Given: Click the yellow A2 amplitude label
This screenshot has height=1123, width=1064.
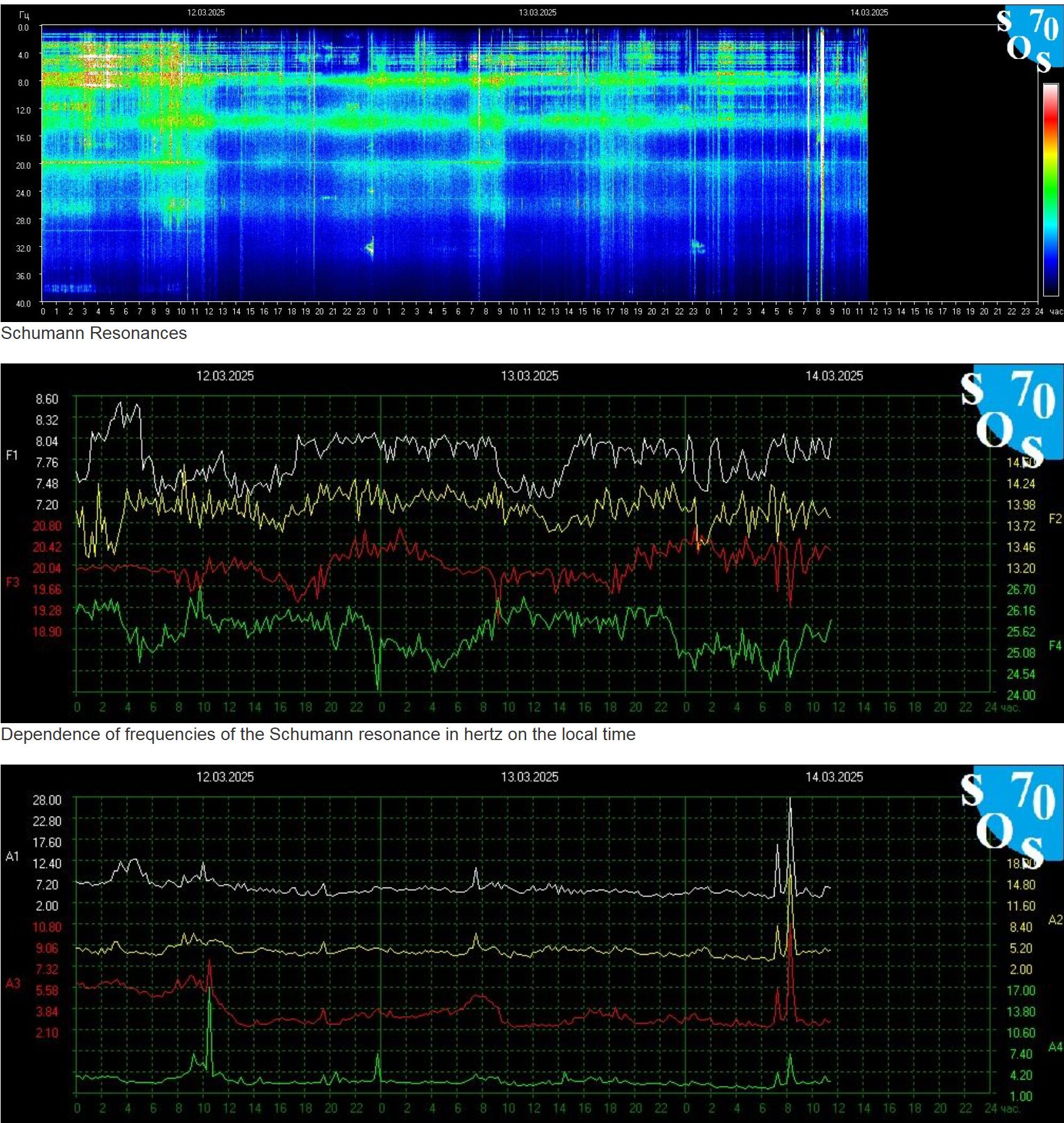Looking at the screenshot, I should point(1055,920).
